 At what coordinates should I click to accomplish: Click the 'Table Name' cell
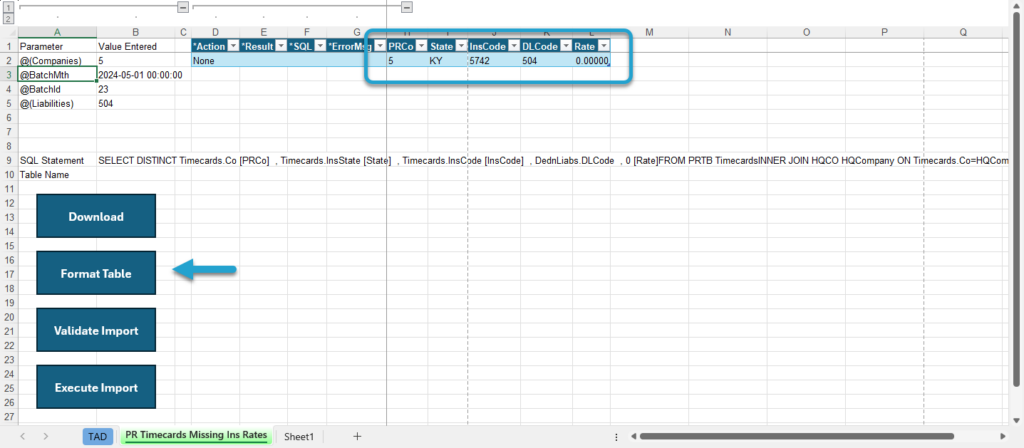pyautogui.click(x=57, y=175)
